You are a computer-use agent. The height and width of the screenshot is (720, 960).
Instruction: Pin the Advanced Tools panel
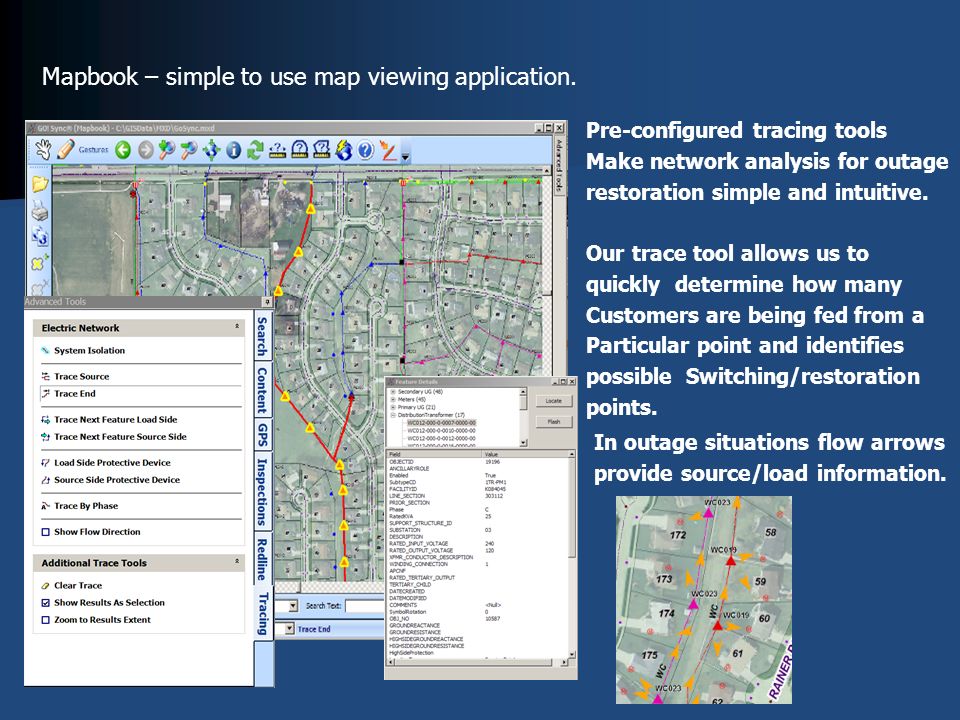pos(267,301)
